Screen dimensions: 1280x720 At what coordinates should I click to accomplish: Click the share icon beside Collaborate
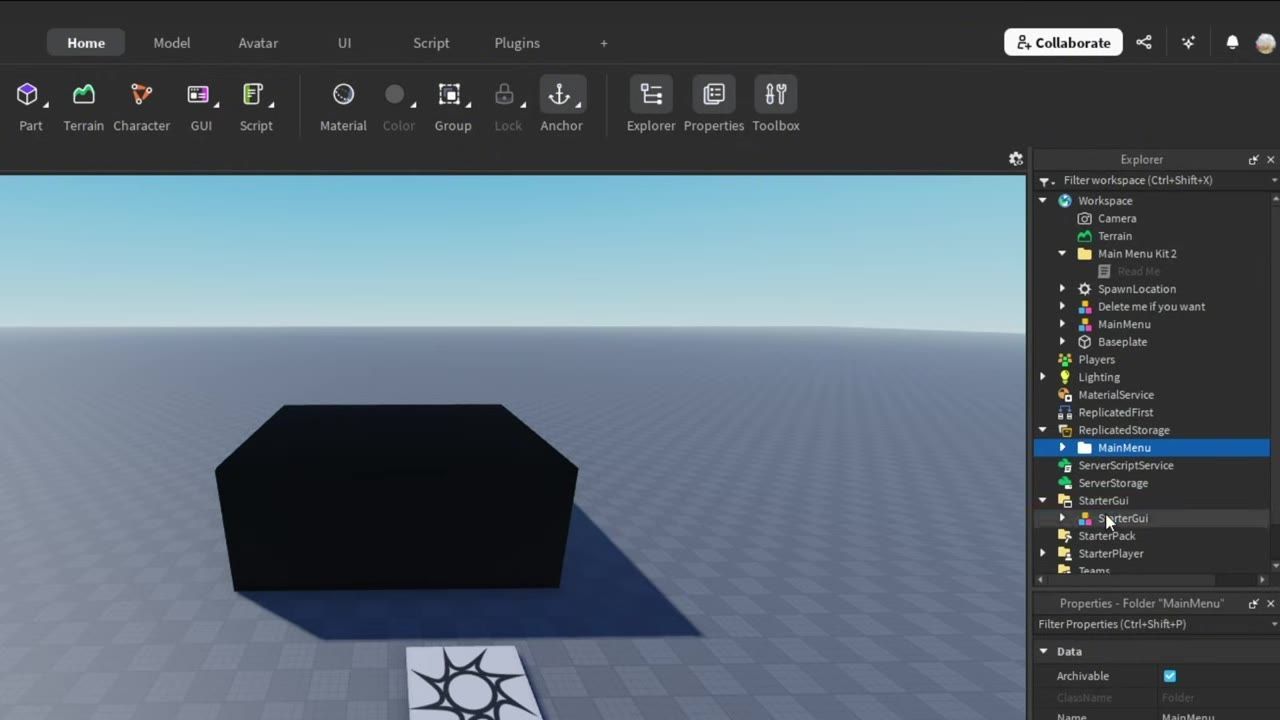tap(1144, 43)
